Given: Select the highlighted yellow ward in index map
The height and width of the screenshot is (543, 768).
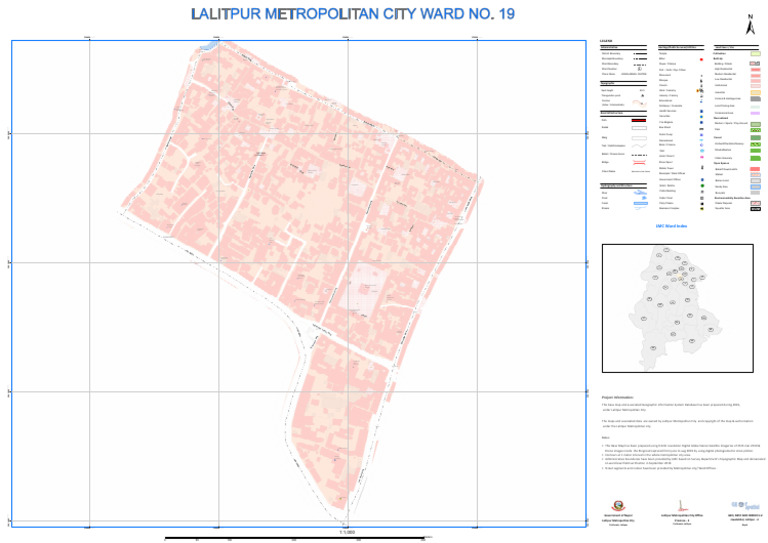Looking at the screenshot, I should click(681, 278).
